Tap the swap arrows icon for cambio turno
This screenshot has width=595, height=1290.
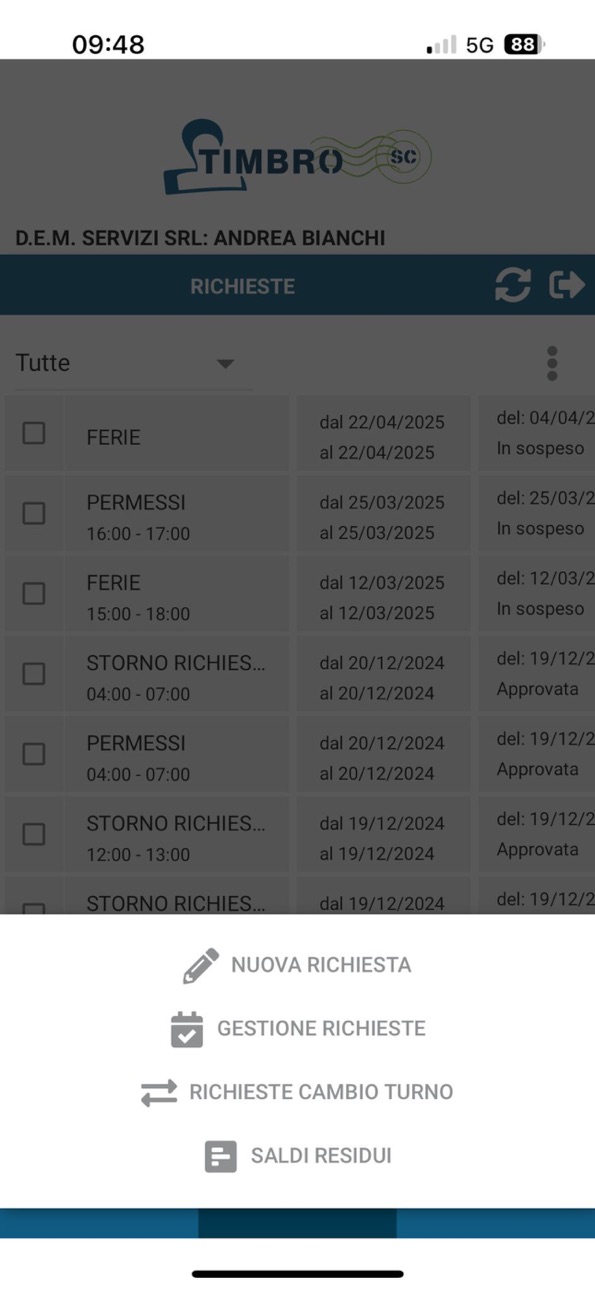tap(159, 1092)
